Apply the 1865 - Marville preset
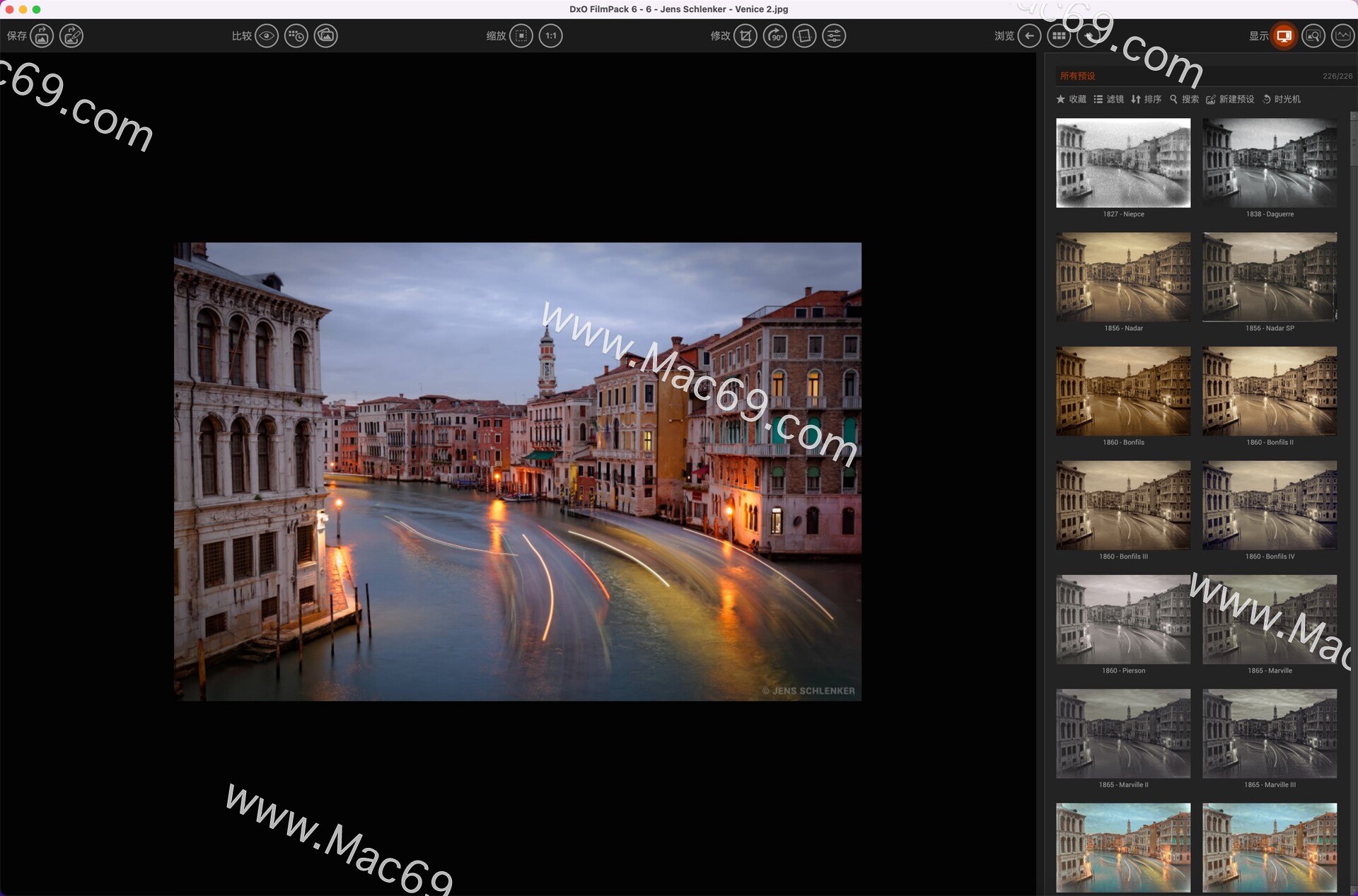This screenshot has height=896, width=1358. point(1270,619)
